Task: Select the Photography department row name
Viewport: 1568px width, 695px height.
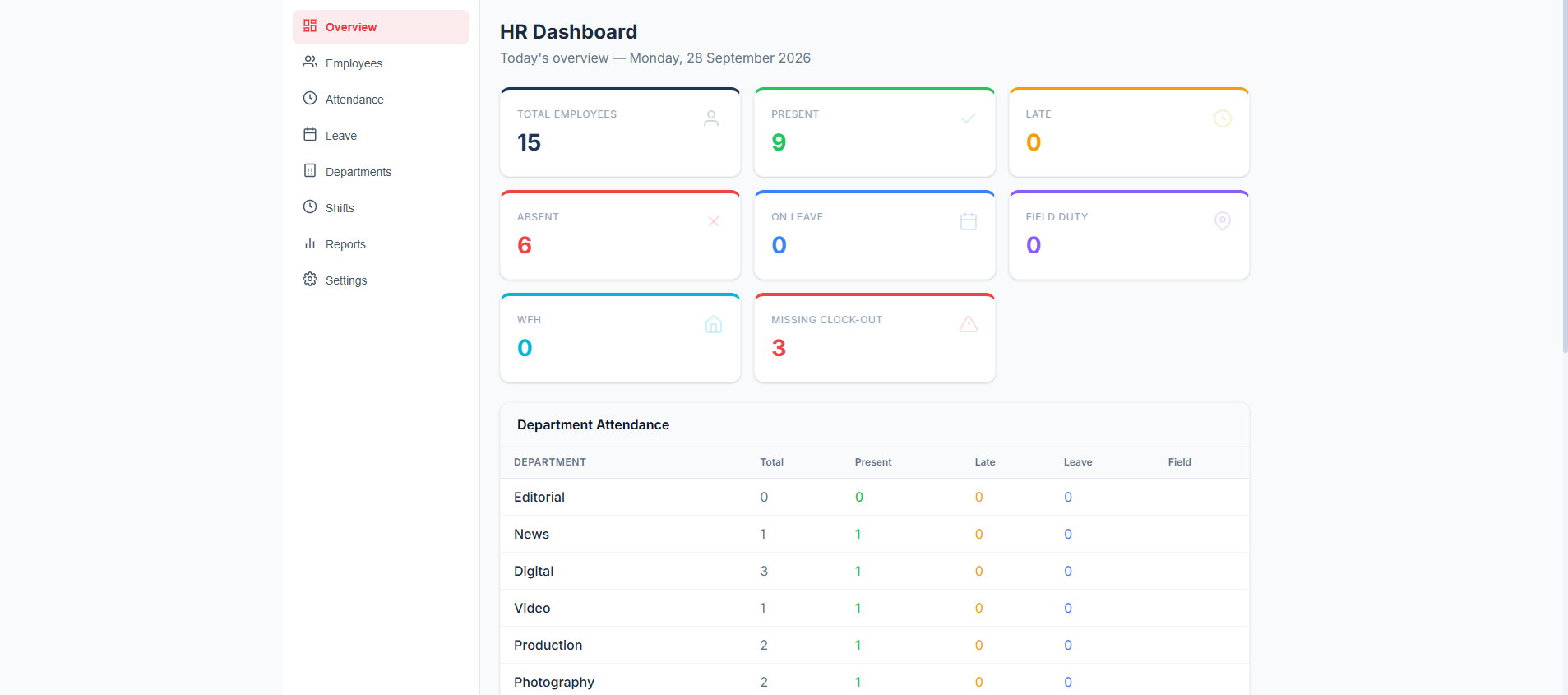Action: 554,682
